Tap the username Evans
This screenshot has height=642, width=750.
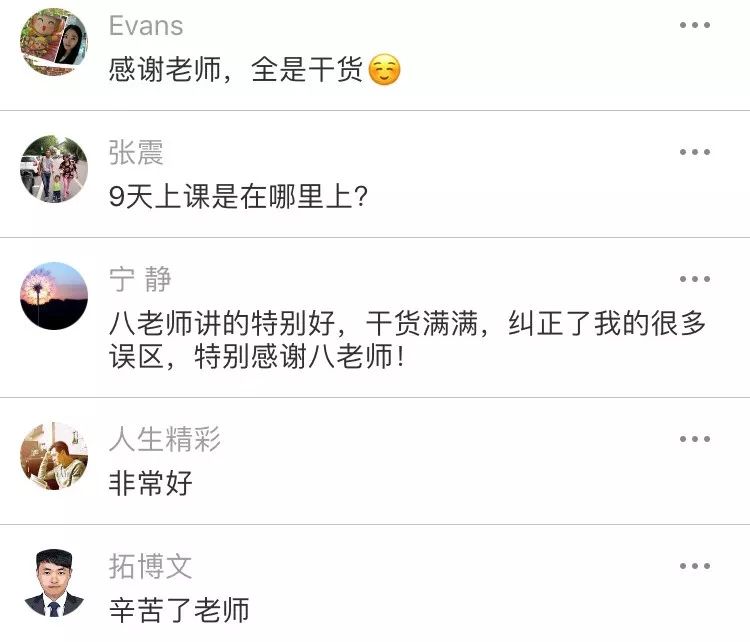[x=146, y=26]
